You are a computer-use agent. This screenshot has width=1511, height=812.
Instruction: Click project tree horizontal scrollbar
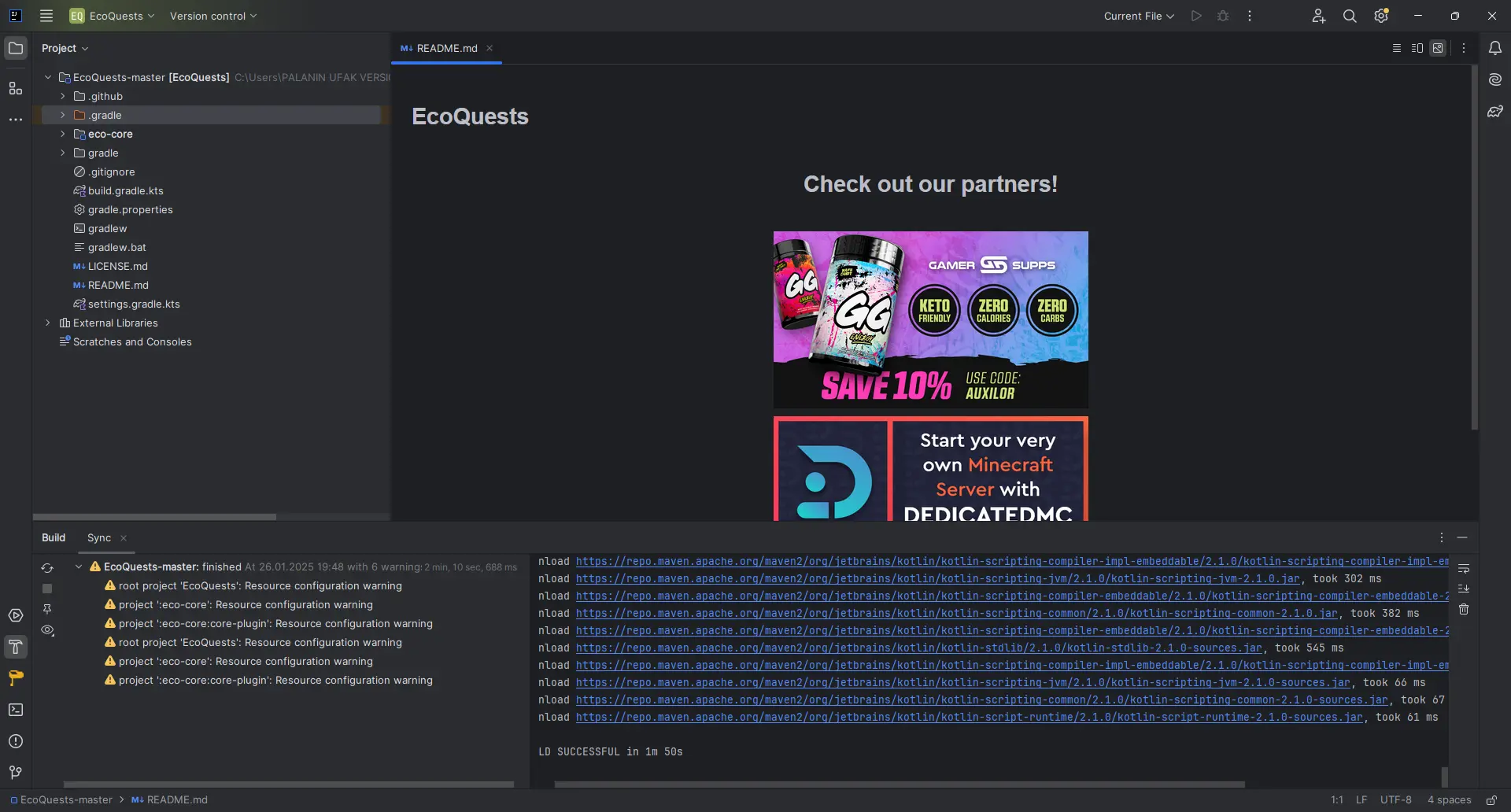click(155, 517)
